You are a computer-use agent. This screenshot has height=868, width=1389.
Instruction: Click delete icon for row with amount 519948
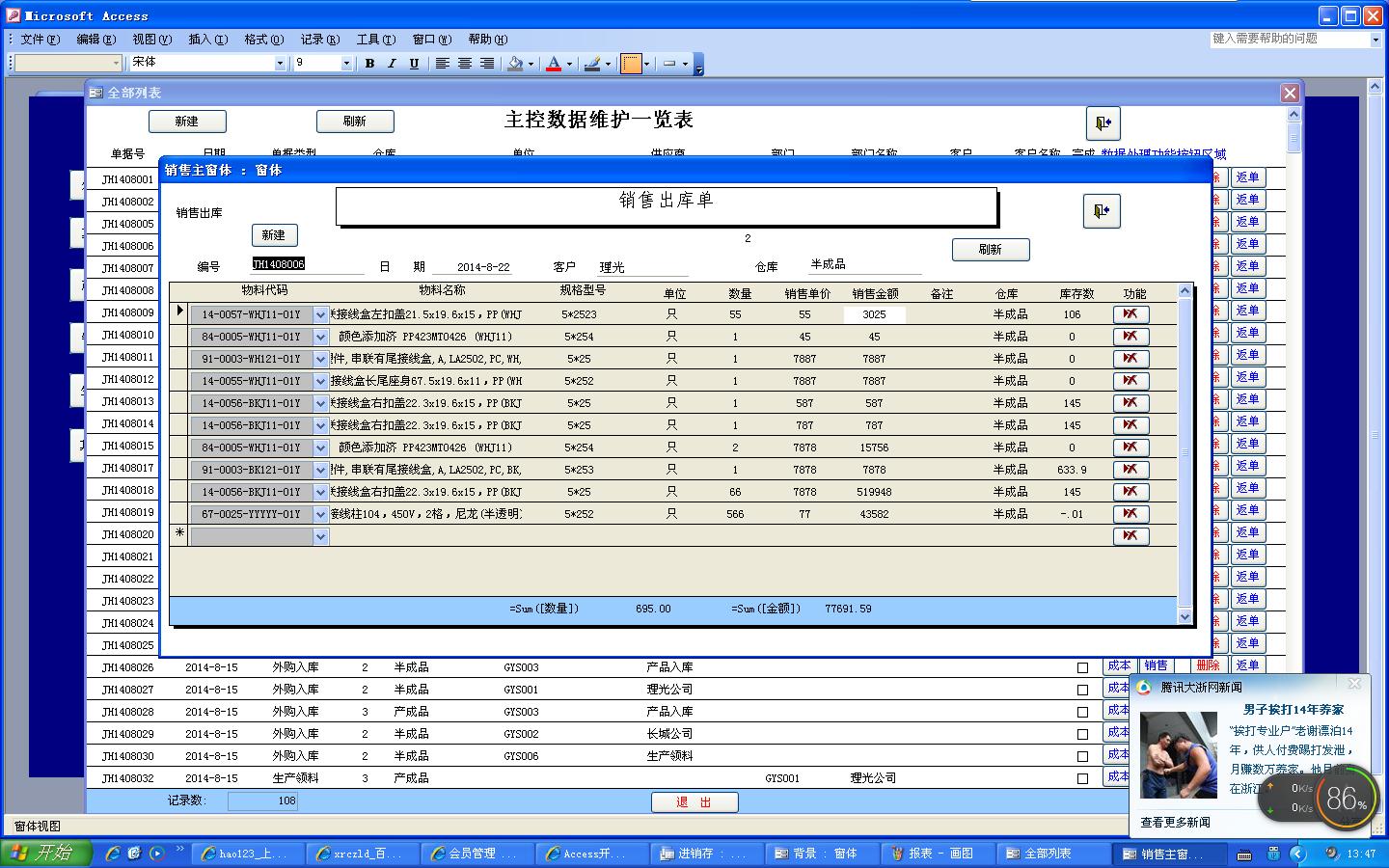point(1130,492)
